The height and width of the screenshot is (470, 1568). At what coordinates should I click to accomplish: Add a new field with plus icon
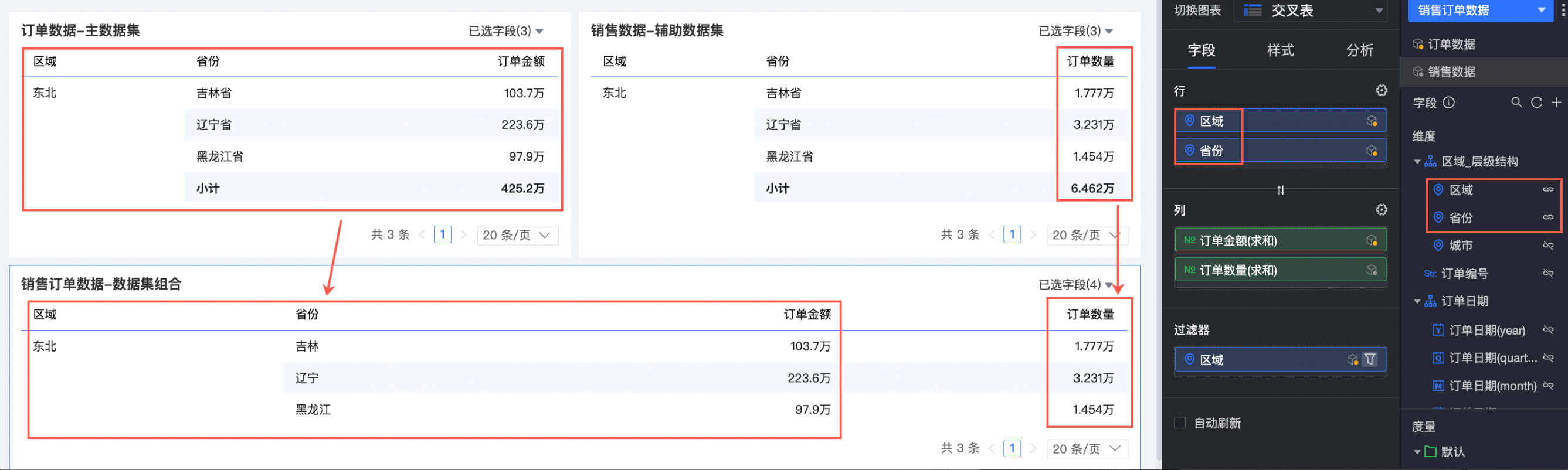1556,103
